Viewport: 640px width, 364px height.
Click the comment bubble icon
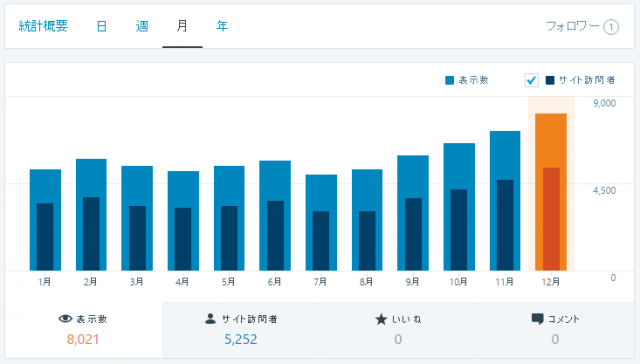pos(538,319)
